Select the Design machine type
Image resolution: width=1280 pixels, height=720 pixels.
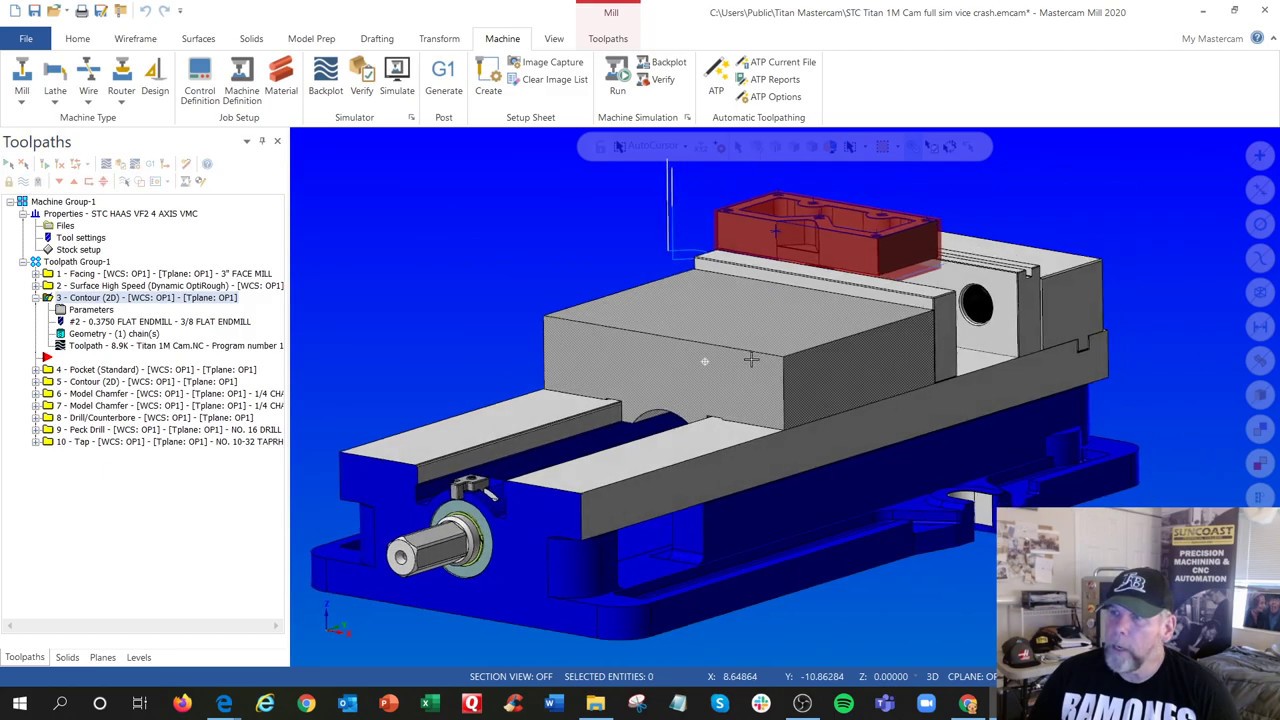(x=155, y=78)
